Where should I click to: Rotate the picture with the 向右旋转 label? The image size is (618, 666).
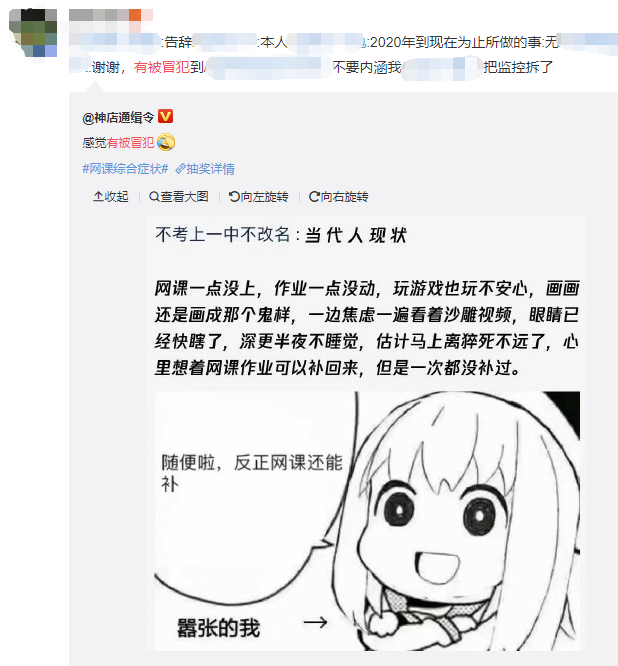344,197
